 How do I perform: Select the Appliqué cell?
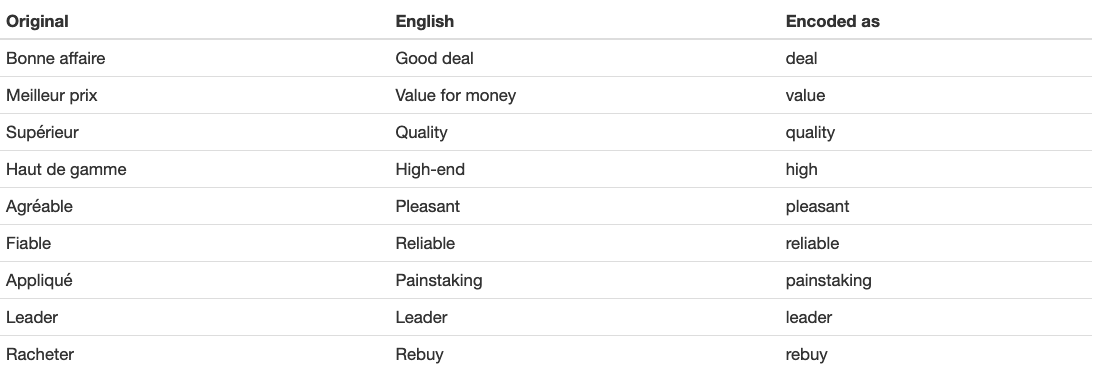tap(39, 280)
